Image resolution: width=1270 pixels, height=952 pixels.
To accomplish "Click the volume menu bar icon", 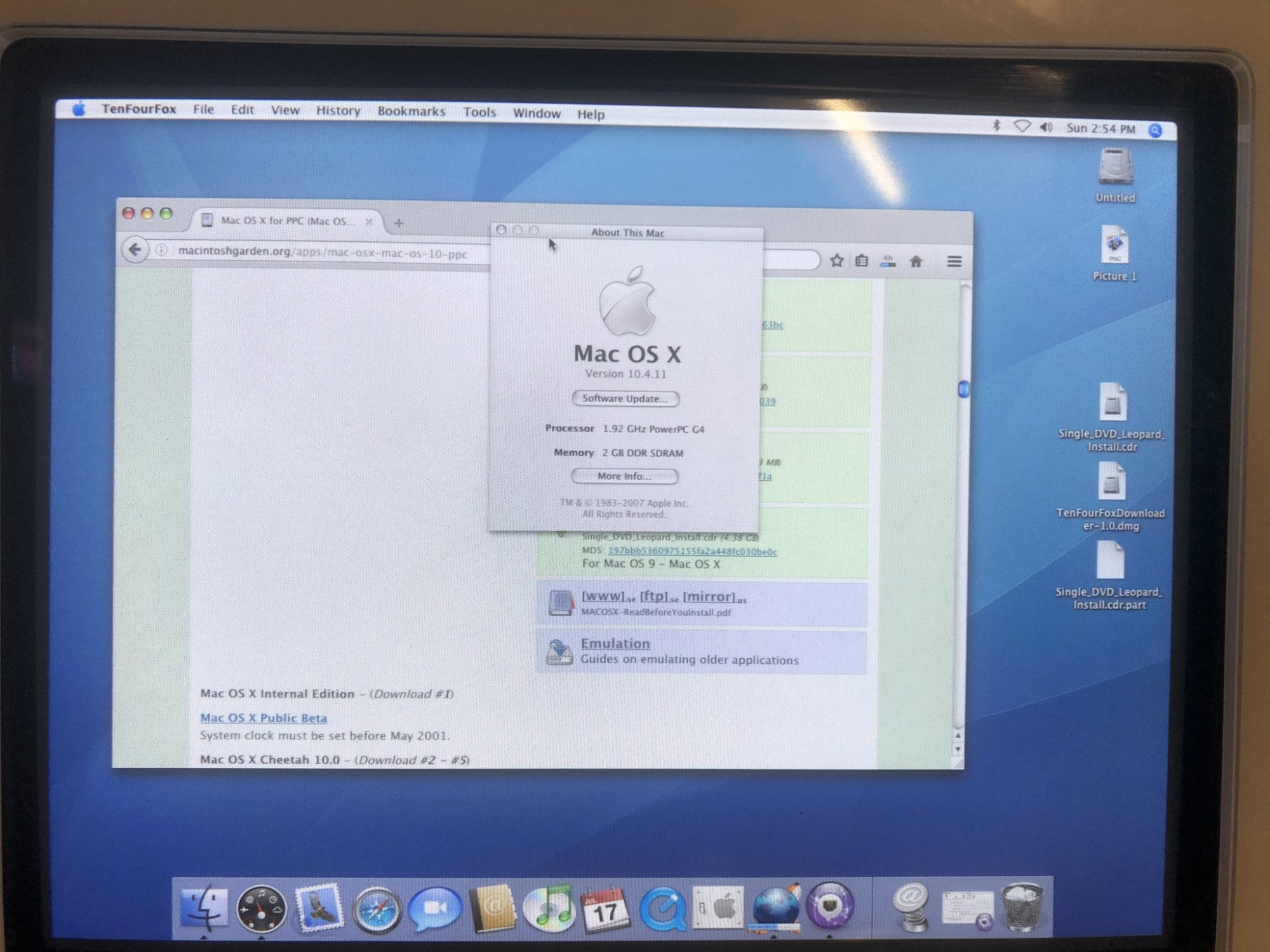I will [x=1046, y=127].
